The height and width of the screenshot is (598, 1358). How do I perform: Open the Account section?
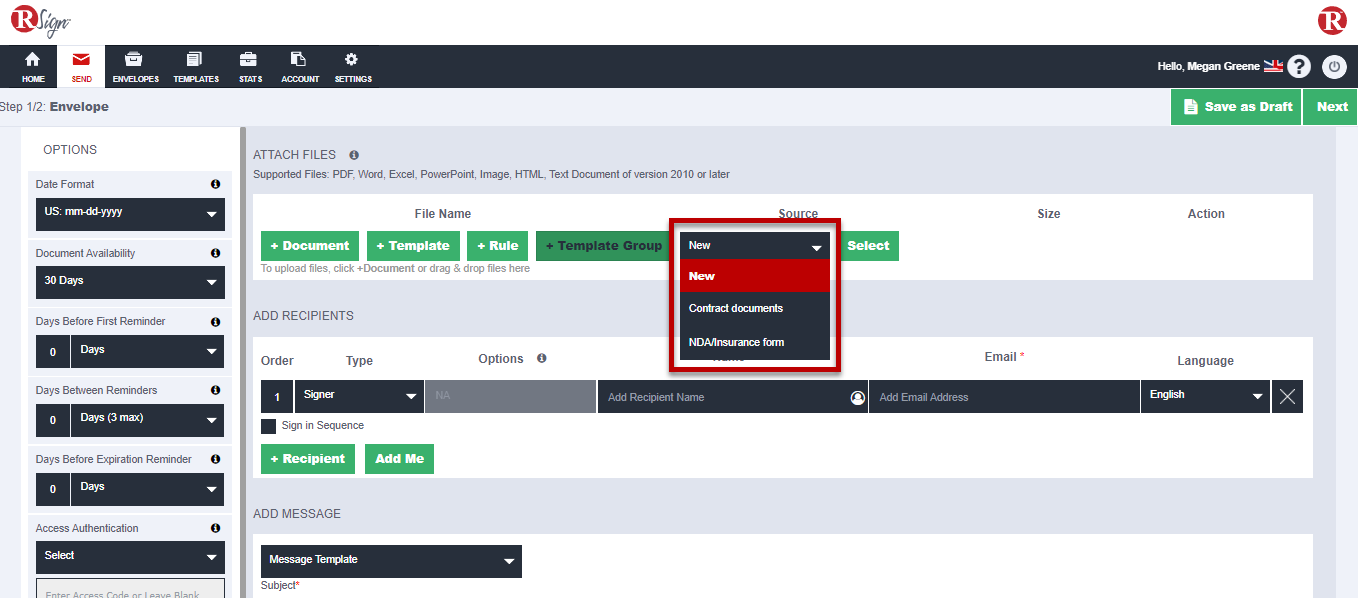299,66
